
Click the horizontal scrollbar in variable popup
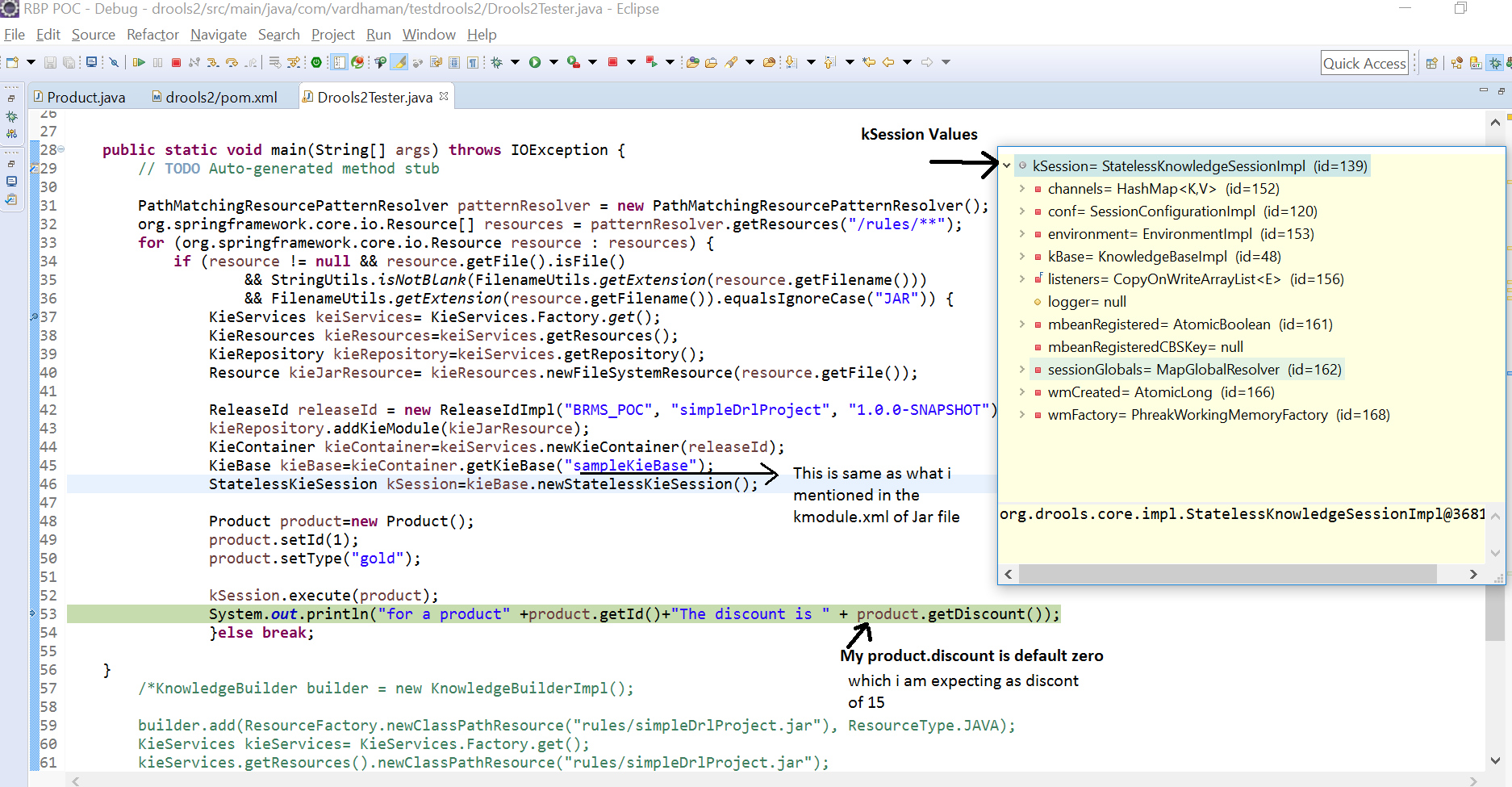coord(1226,574)
